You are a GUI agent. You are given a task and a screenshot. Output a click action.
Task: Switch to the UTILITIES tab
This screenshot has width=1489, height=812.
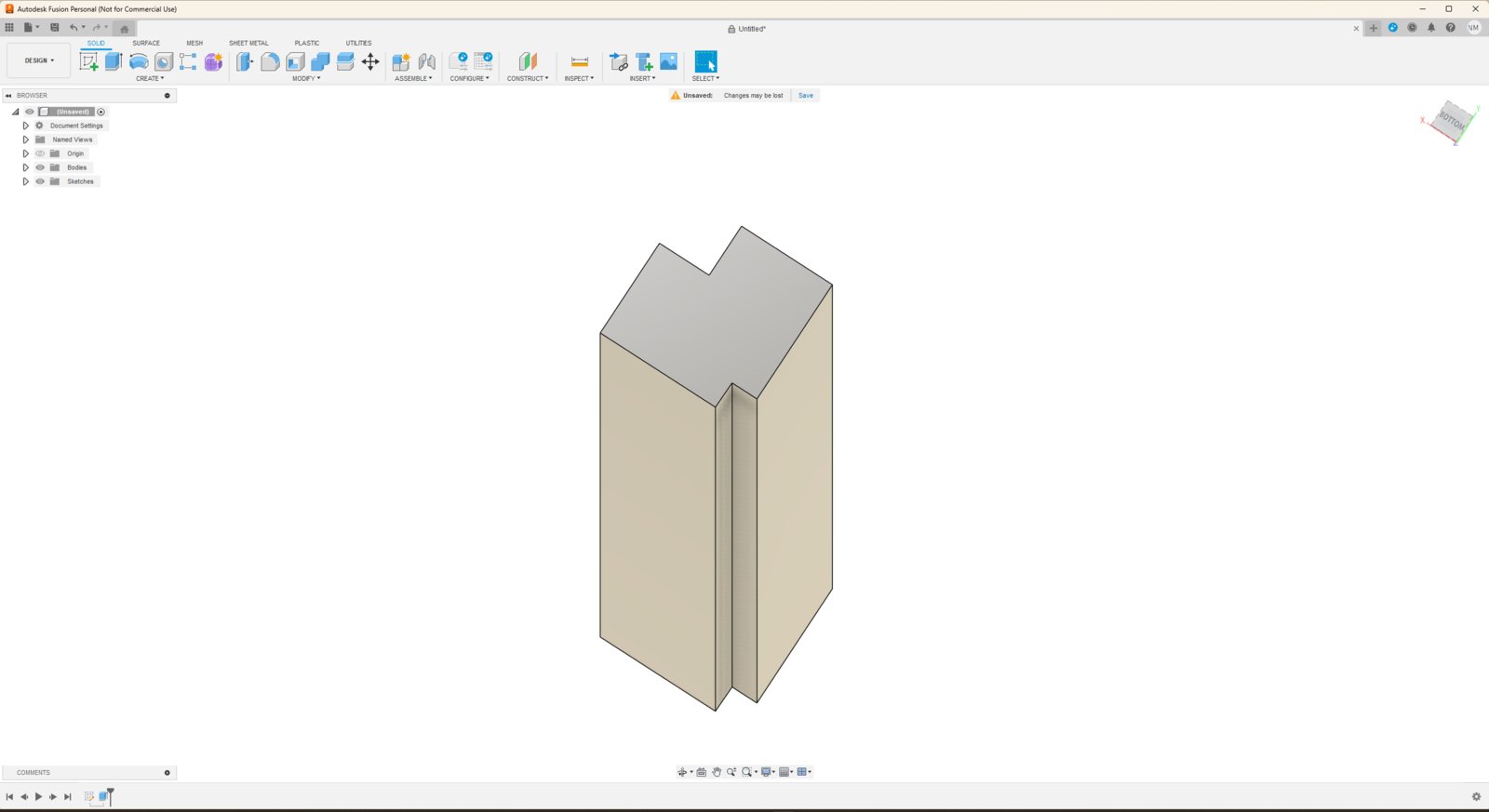click(x=358, y=43)
